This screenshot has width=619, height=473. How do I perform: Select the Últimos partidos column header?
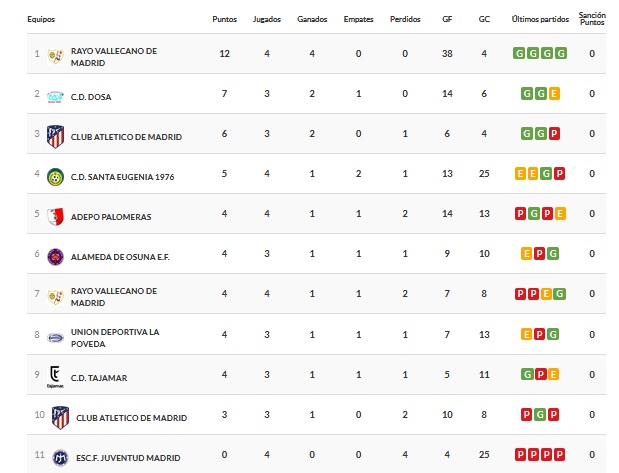pyautogui.click(x=540, y=19)
